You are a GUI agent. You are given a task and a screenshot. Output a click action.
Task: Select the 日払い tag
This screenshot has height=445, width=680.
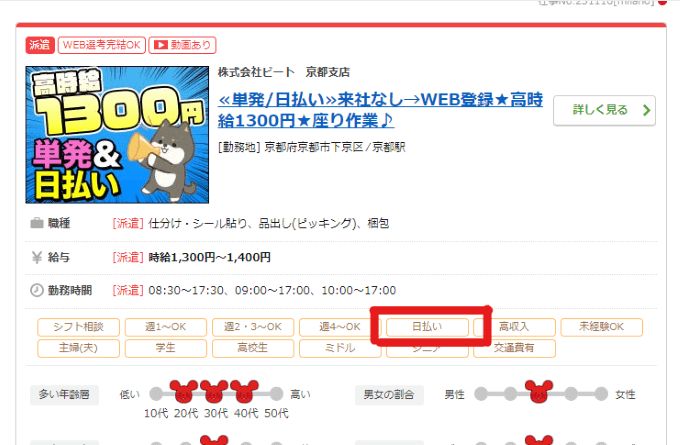click(427, 327)
